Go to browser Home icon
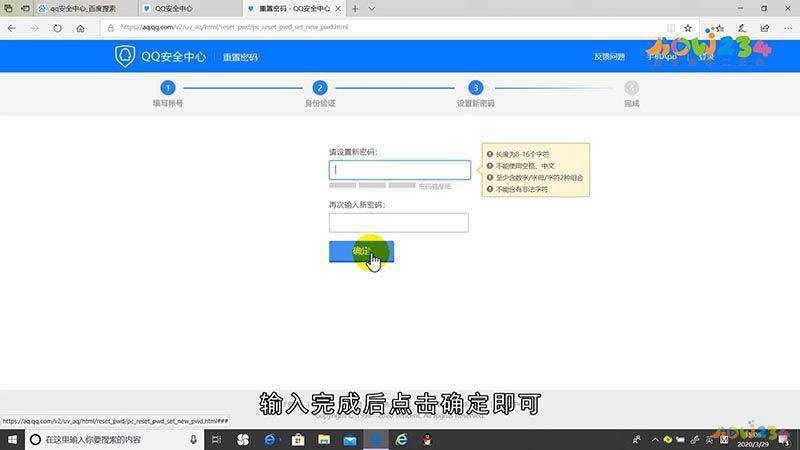This screenshot has width=800, height=450. click(x=80, y=29)
